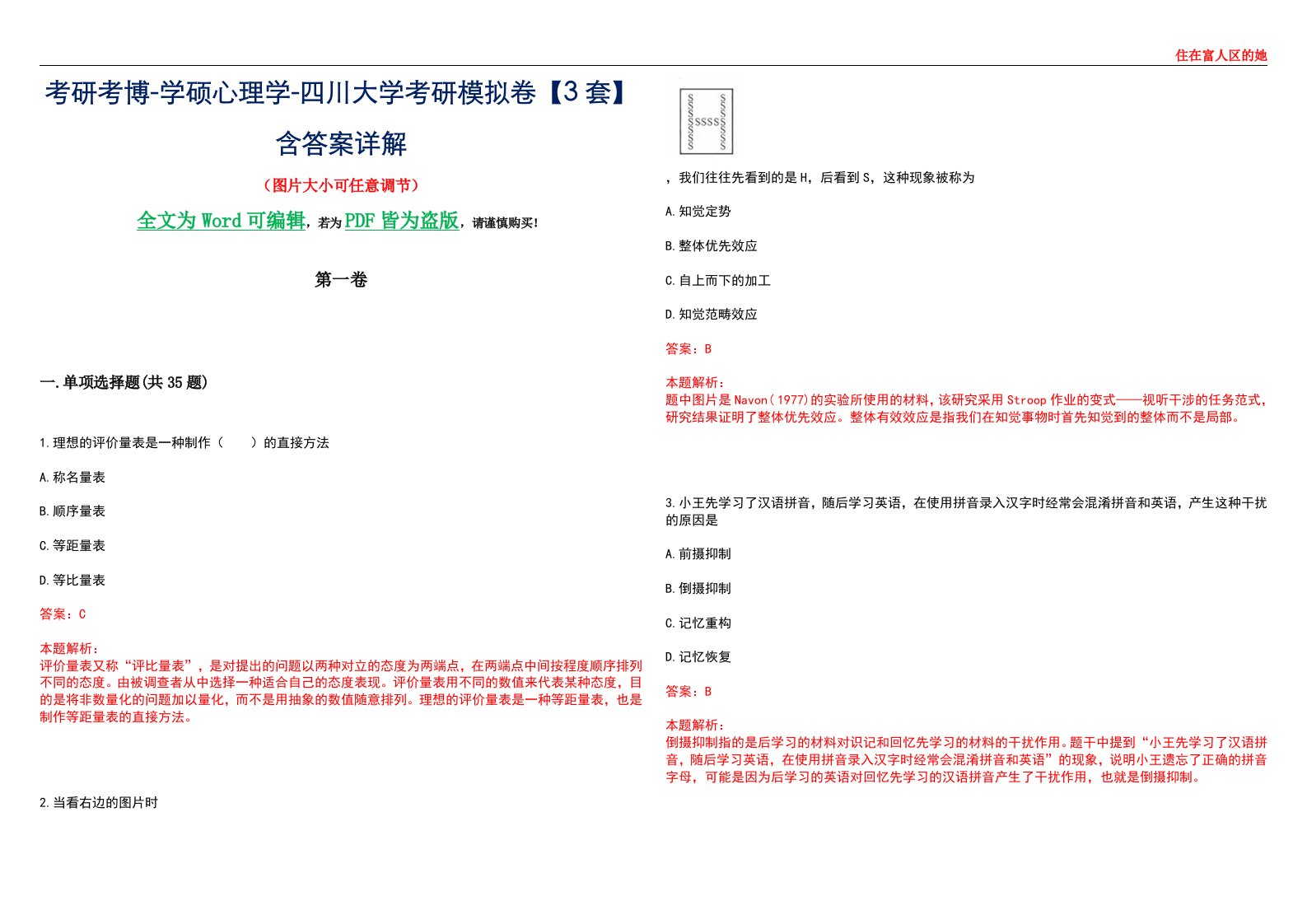Click the answer line '答案:C'
1307x924 pixels.
(63, 614)
